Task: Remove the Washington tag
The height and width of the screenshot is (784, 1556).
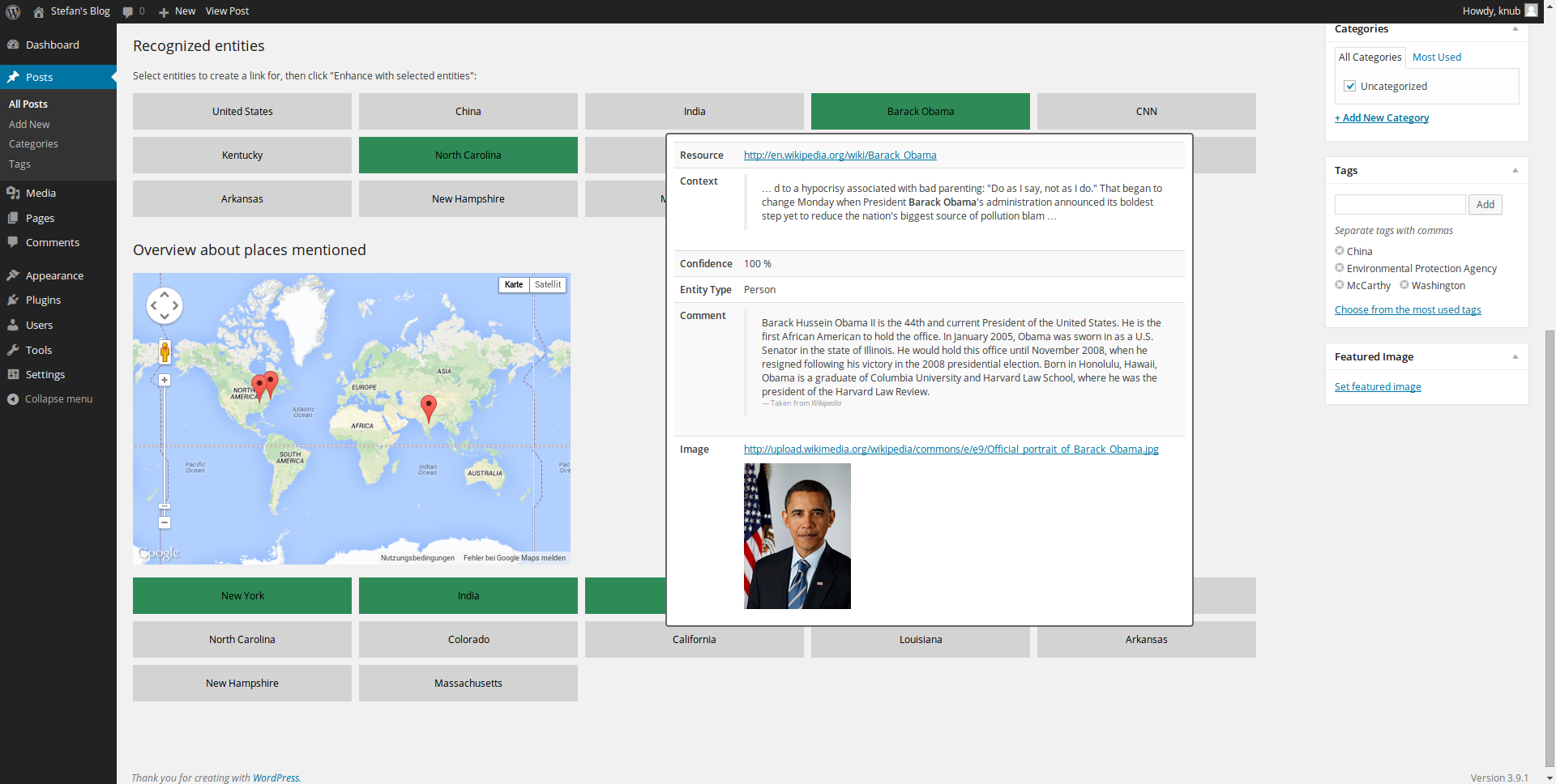Action: [x=1404, y=285]
